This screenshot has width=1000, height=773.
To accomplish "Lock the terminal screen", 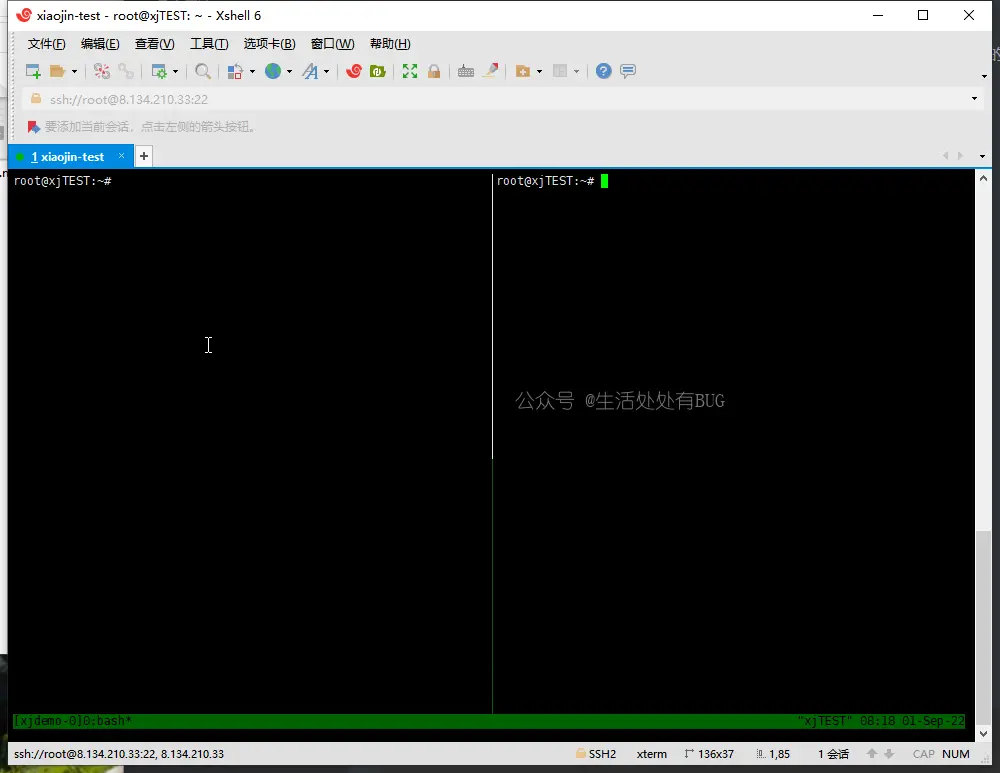I will [434, 71].
